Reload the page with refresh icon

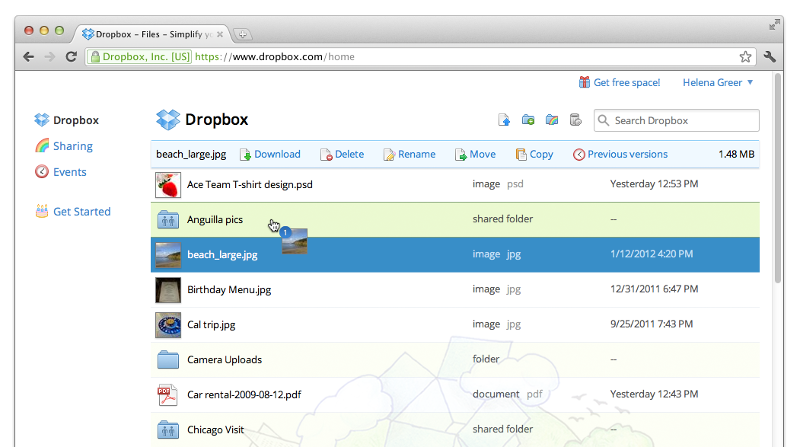pyautogui.click(x=71, y=57)
